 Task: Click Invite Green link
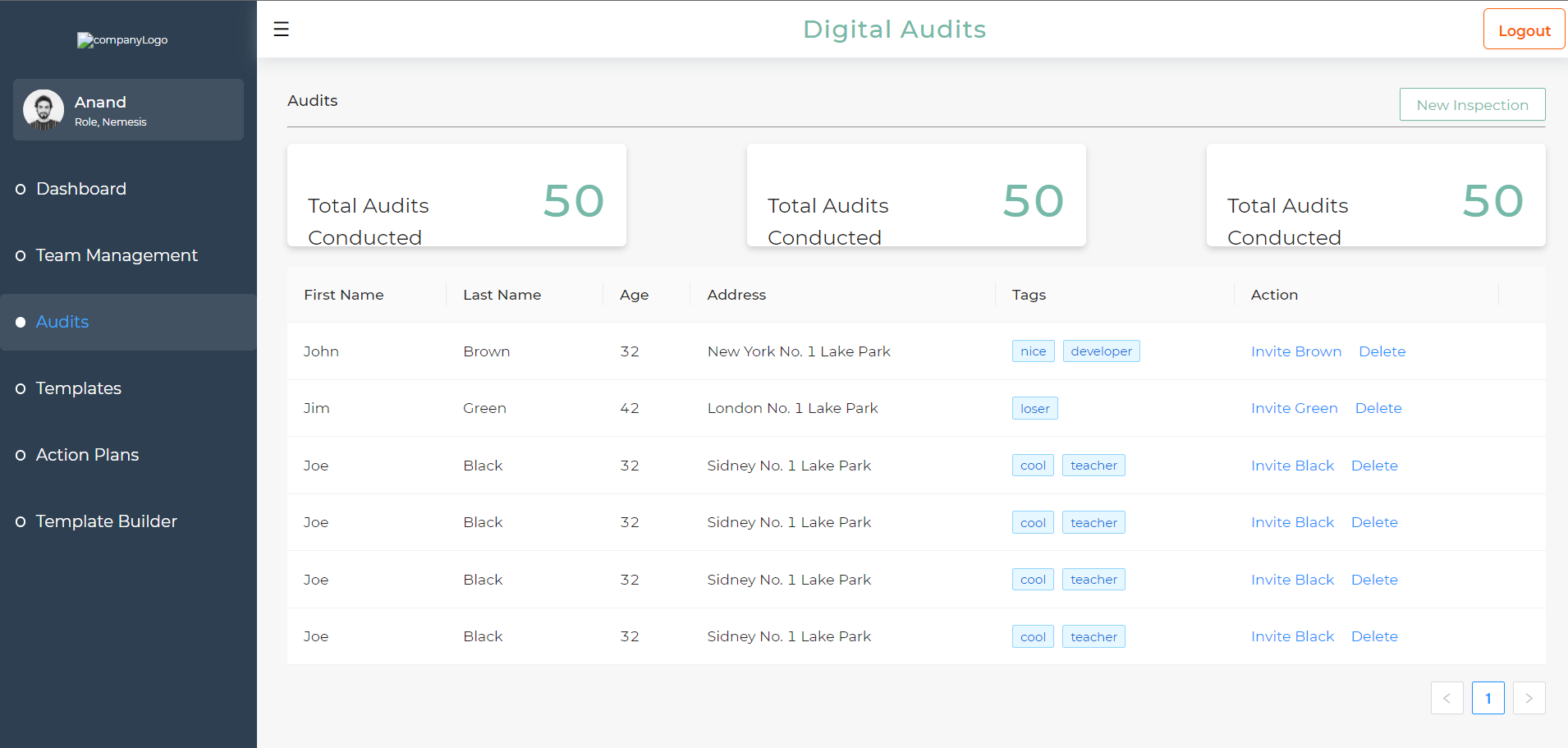[1295, 408]
